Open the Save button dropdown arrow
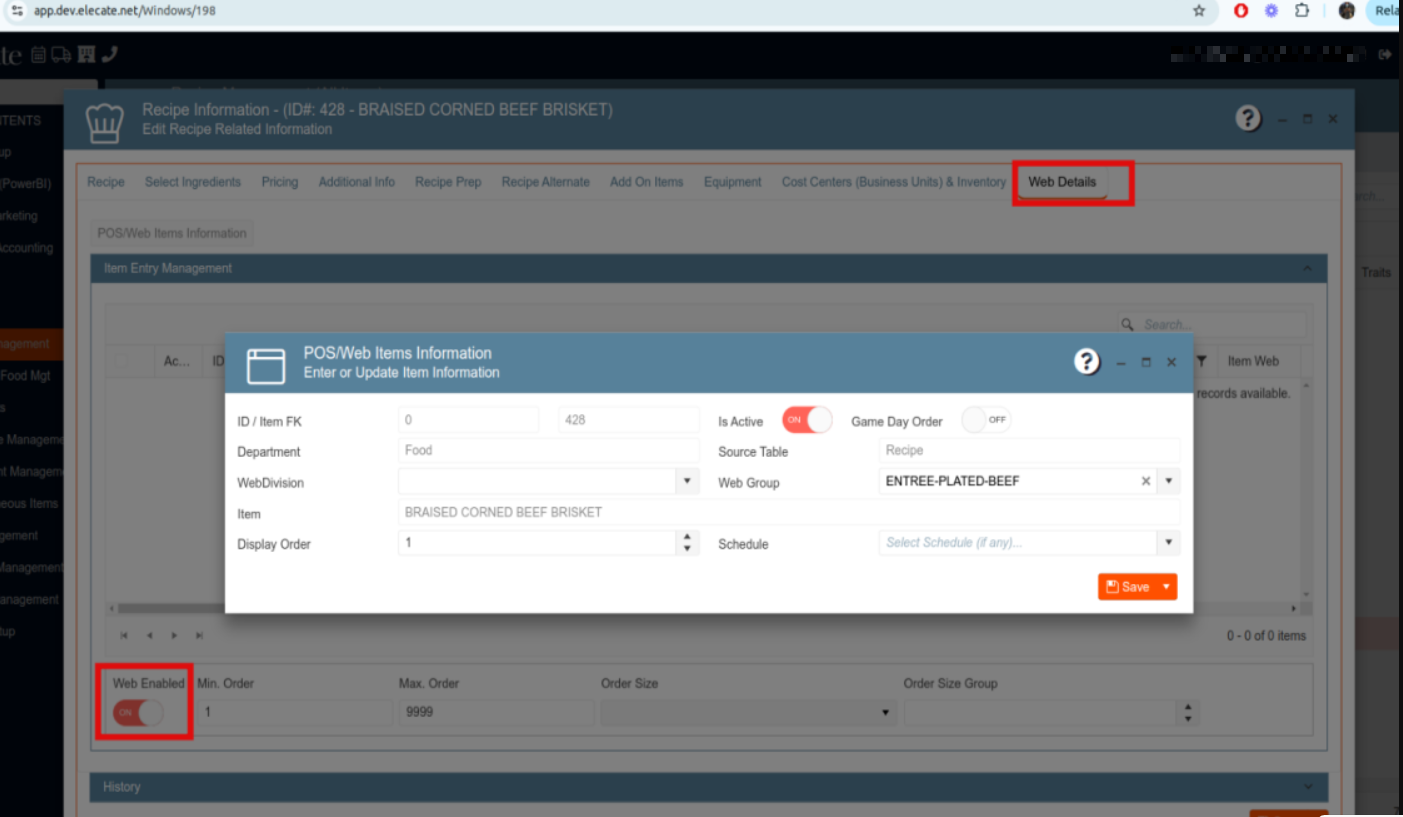The height and width of the screenshot is (817, 1403). (1166, 587)
